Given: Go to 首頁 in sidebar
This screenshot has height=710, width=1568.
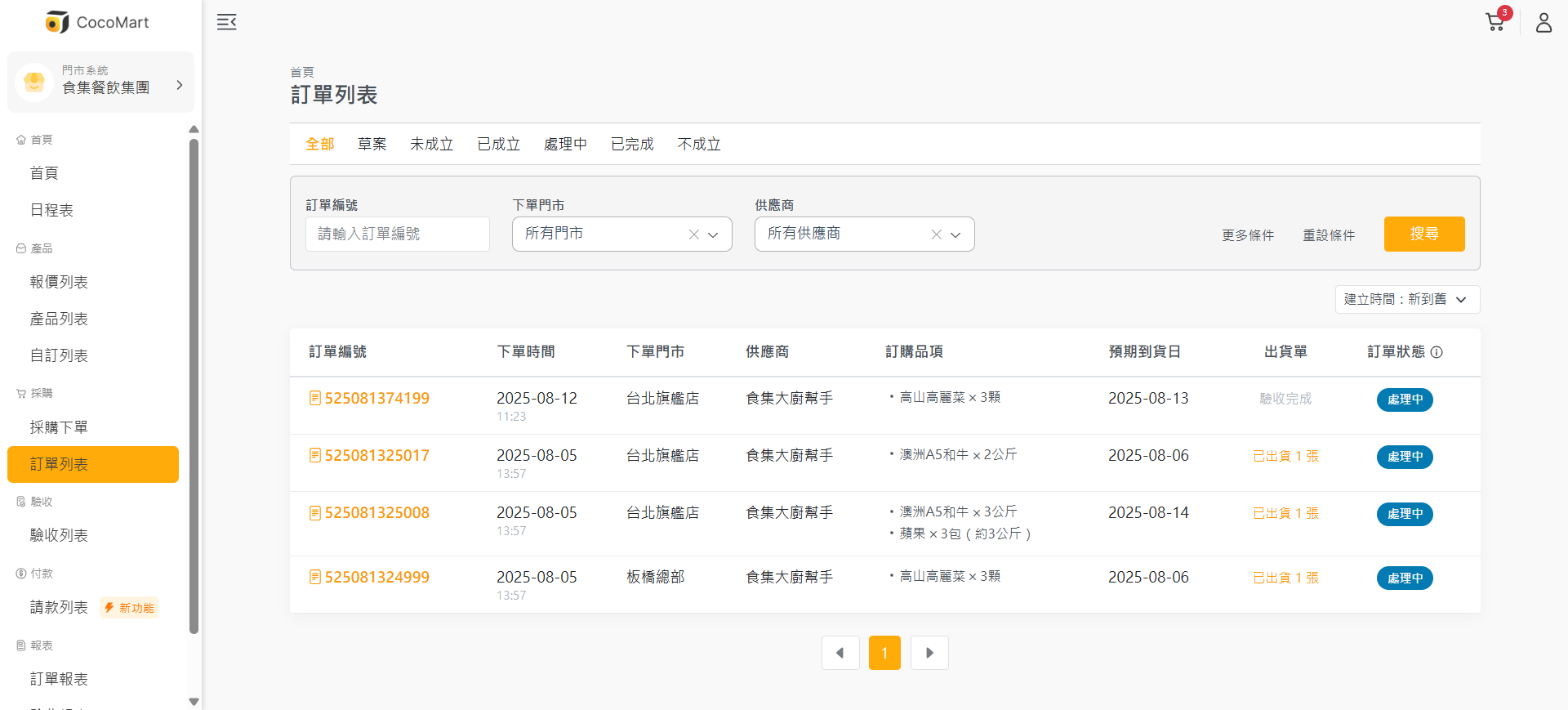Looking at the screenshot, I should click(x=44, y=173).
